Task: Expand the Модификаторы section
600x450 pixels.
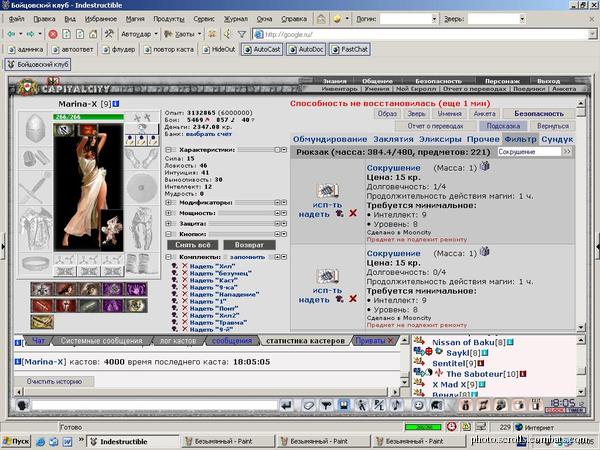Action: point(168,202)
